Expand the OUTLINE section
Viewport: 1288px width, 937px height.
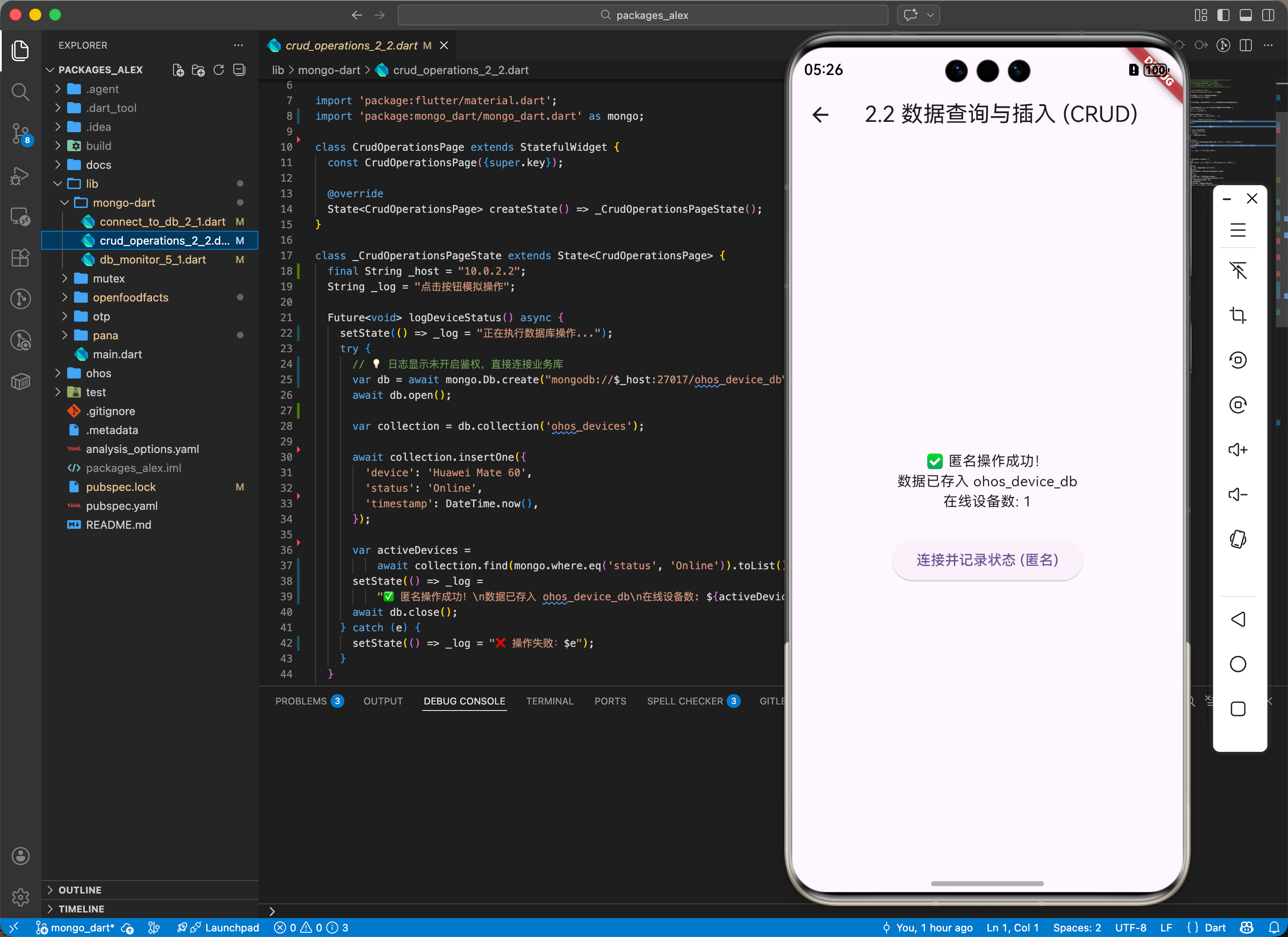tap(80, 890)
